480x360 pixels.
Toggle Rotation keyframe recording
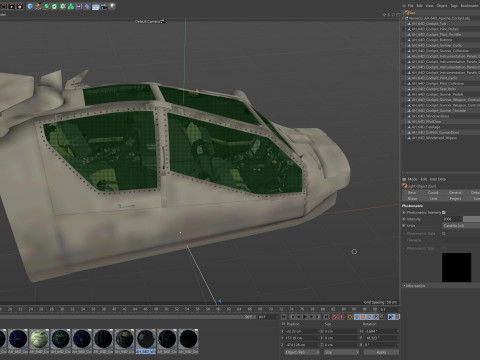tap(369, 317)
